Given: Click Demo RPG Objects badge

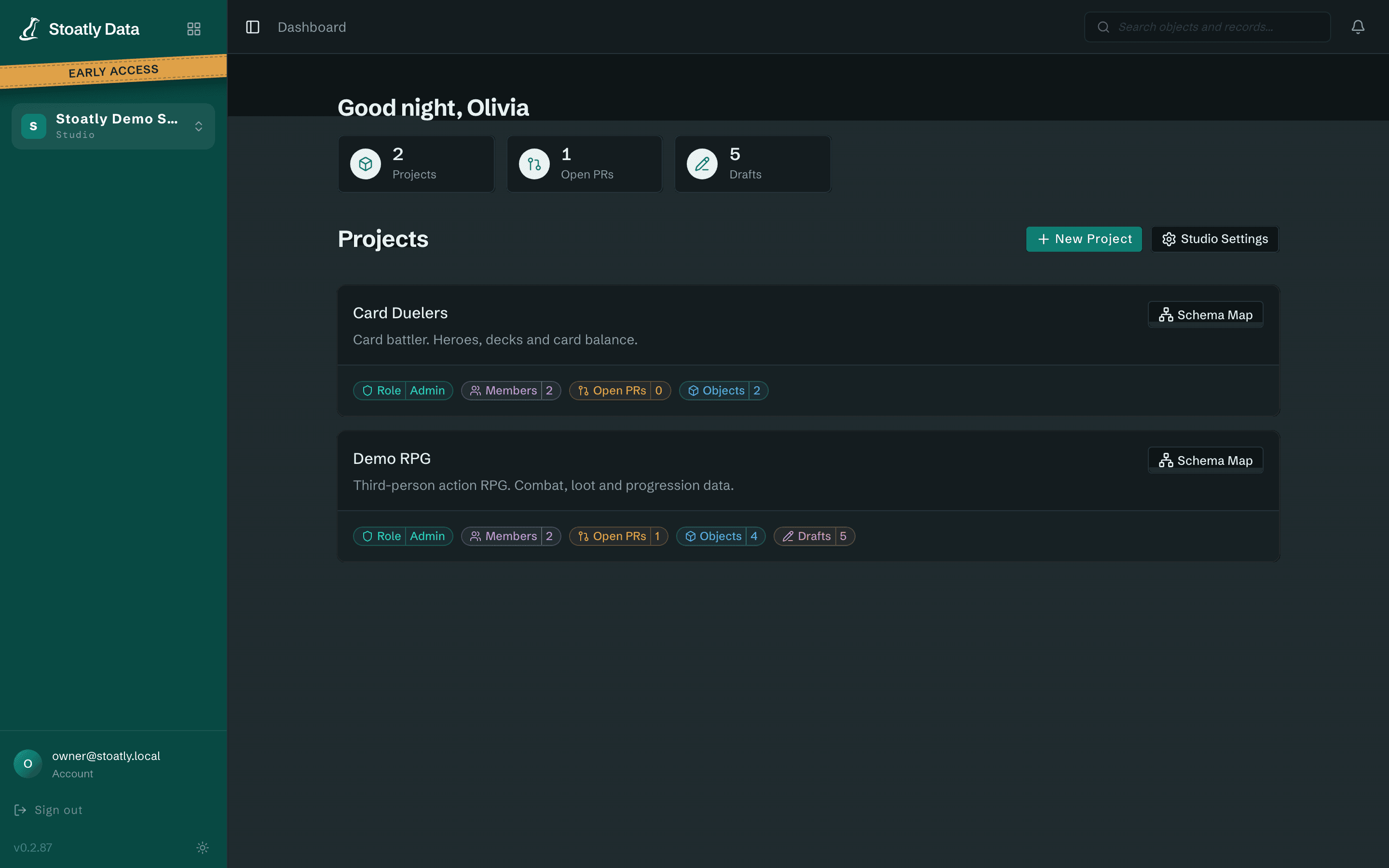Looking at the screenshot, I should pos(721,536).
